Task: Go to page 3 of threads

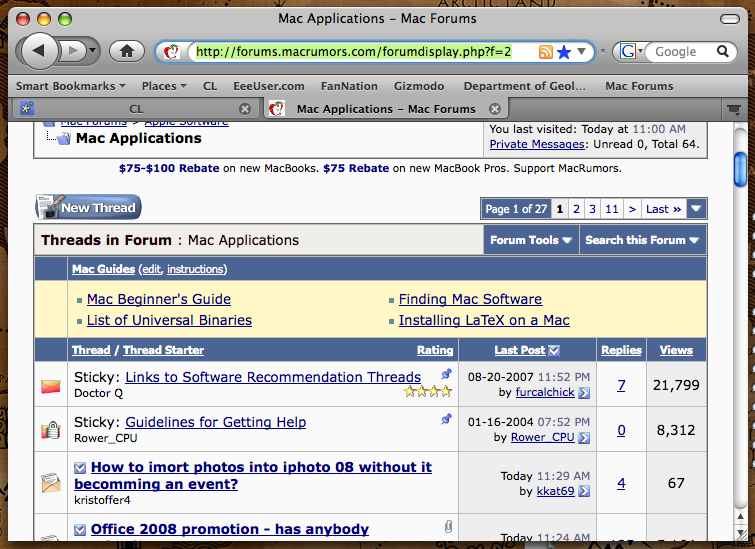Action: [592, 209]
